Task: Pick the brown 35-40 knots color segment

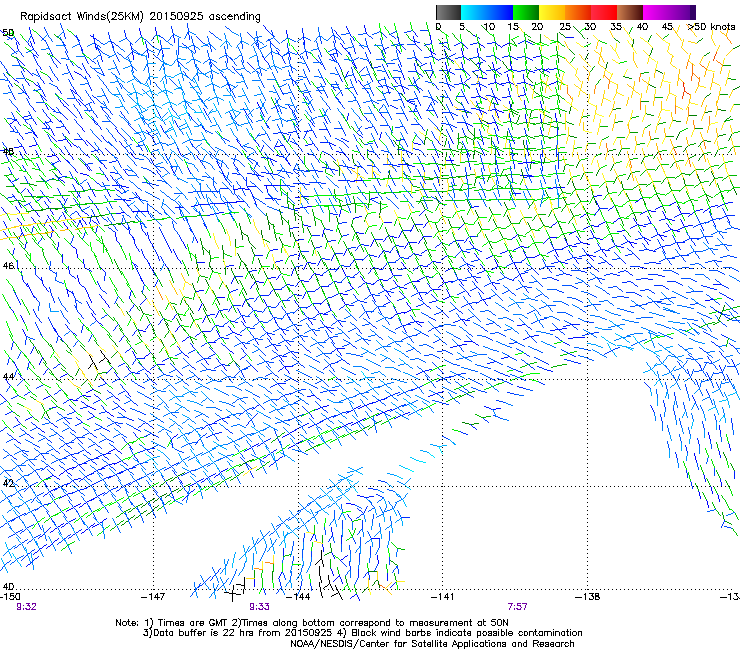Action: [x=630, y=12]
